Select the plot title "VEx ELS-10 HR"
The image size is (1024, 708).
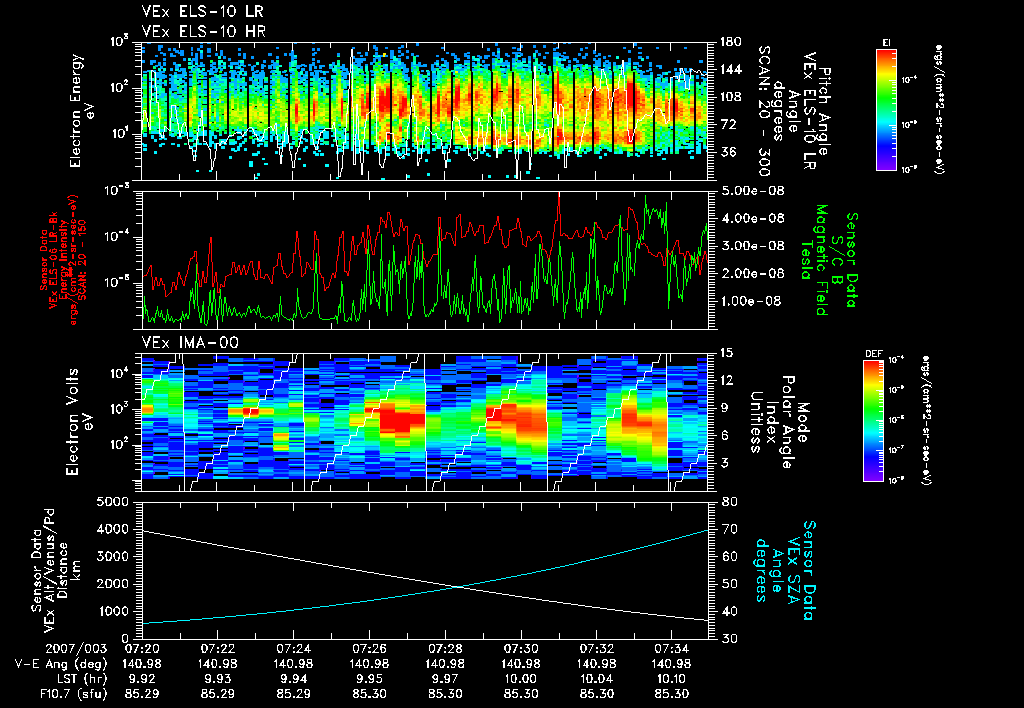pos(204,31)
